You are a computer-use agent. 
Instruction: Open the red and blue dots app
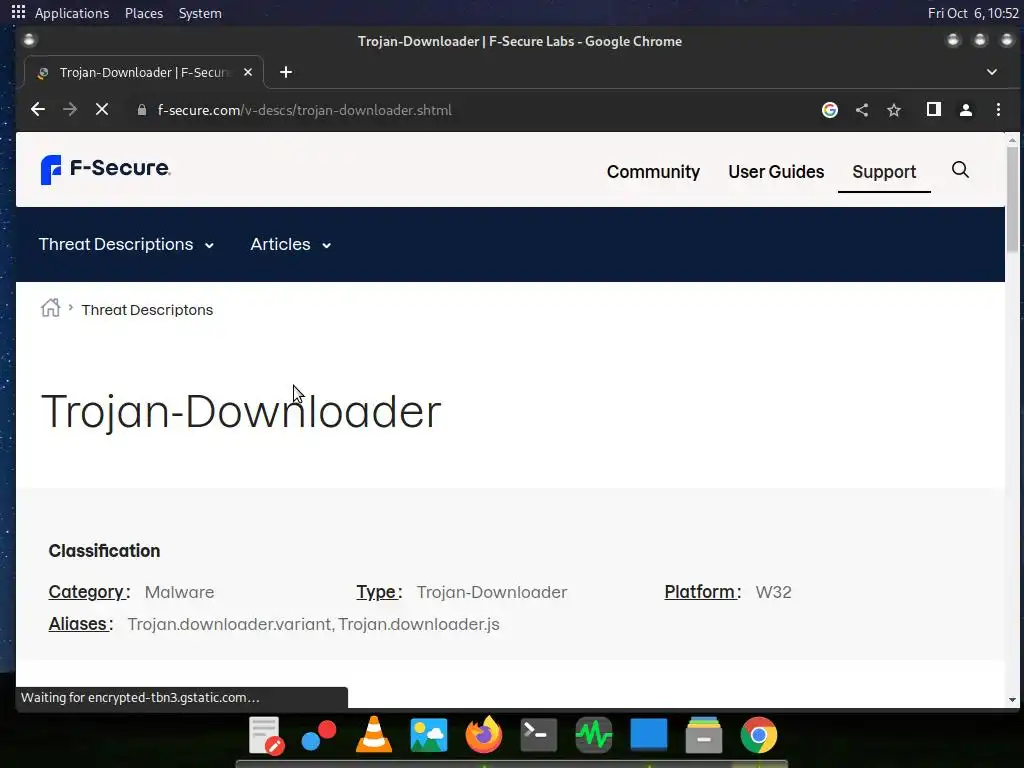point(319,735)
